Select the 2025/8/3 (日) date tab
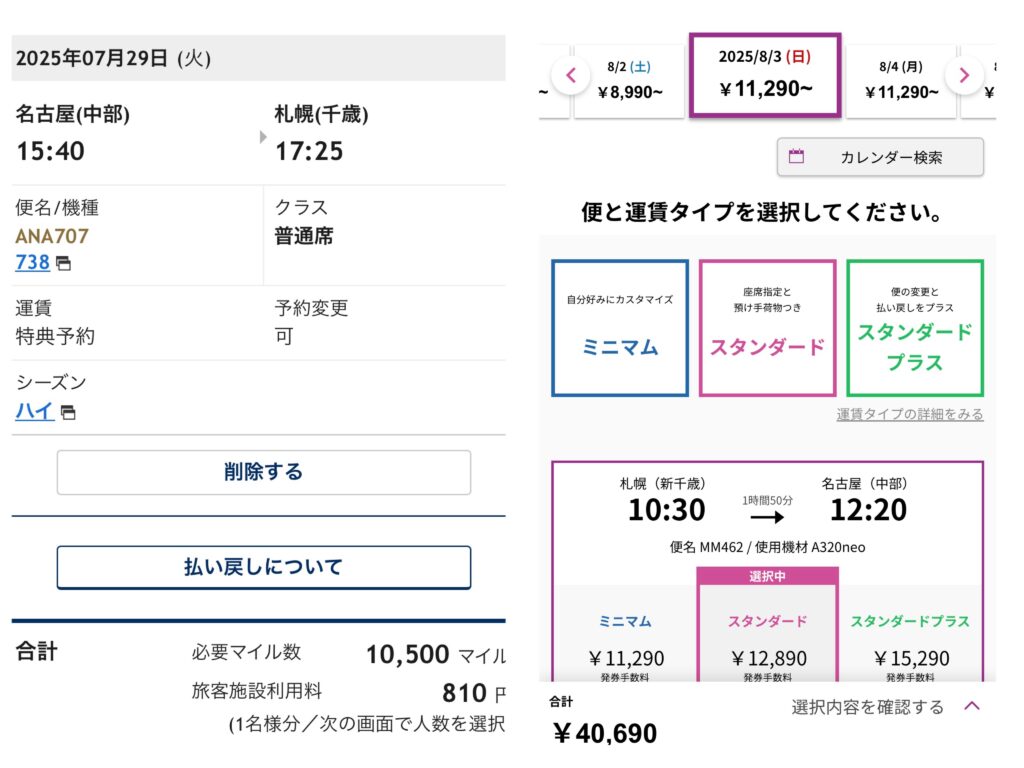This screenshot has height=768, width=1024. click(765, 74)
